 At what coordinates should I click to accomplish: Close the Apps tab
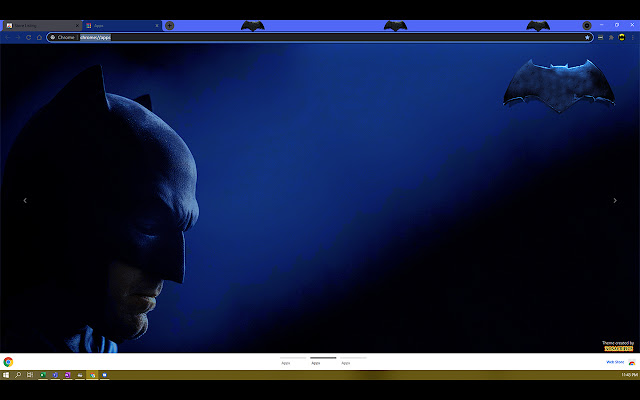[157, 26]
